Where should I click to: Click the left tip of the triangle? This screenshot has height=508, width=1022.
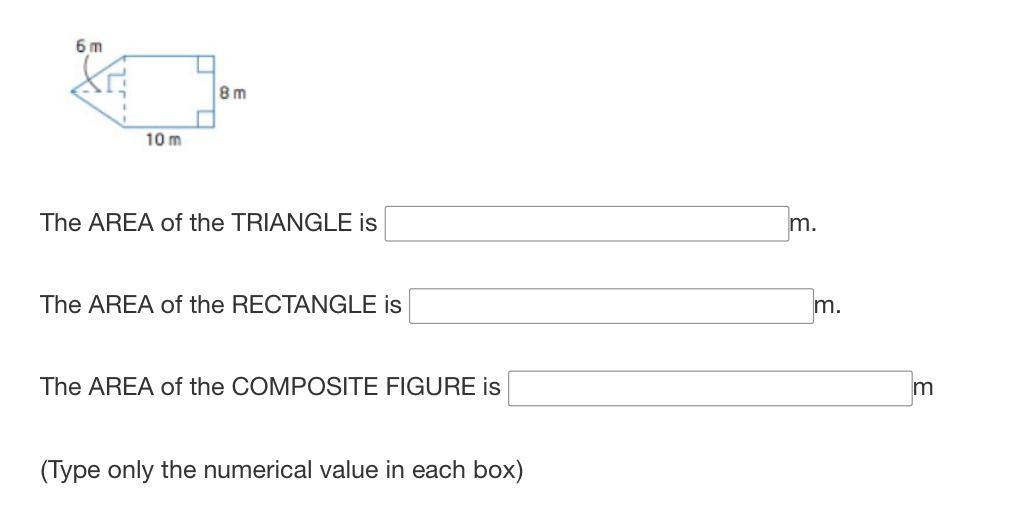pyautogui.click(x=72, y=91)
